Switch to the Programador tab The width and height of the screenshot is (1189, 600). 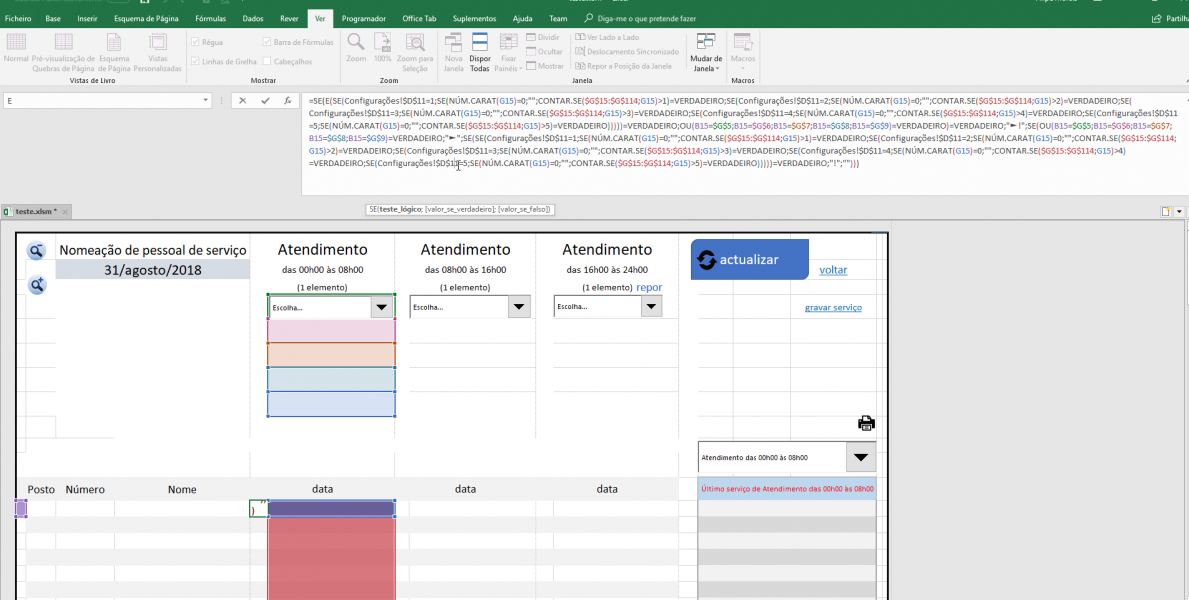(x=363, y=18)
